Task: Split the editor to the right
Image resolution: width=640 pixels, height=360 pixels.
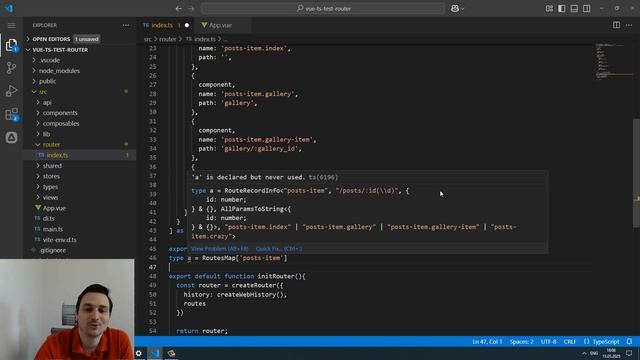Action: point(616,25)
